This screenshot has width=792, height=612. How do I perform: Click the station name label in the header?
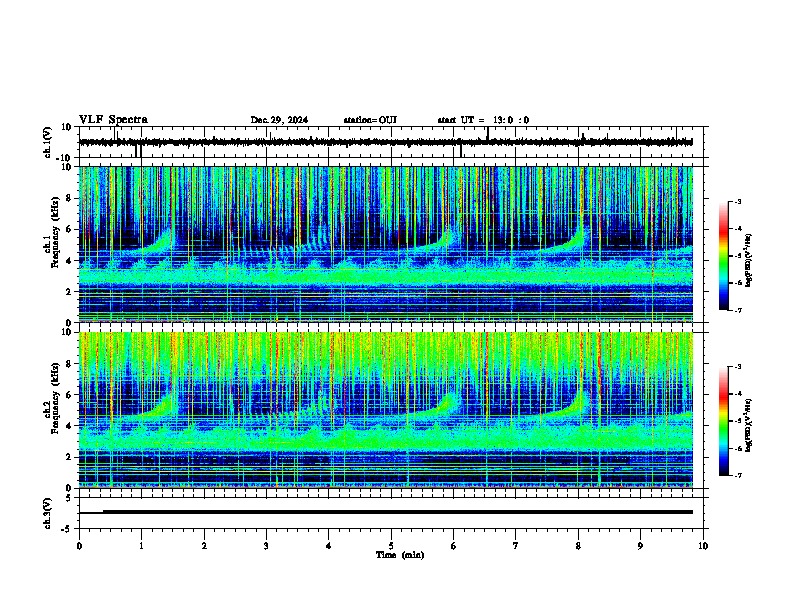click(370, 120)
